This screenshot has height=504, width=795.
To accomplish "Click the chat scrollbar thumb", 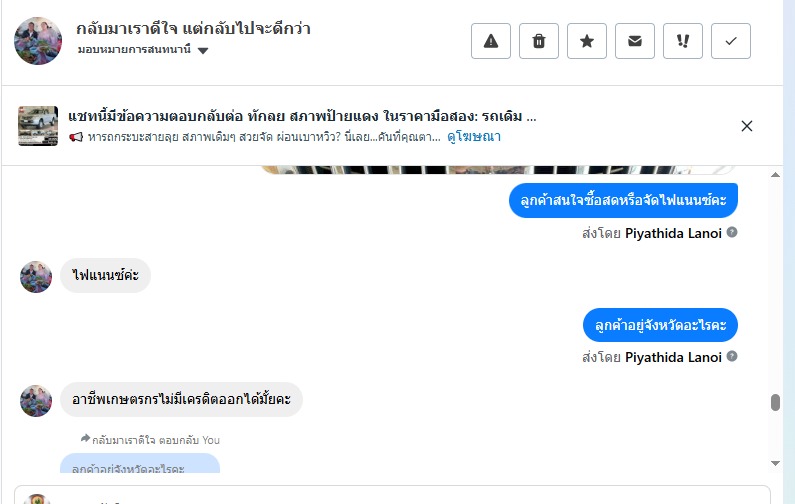I will 775,402.
